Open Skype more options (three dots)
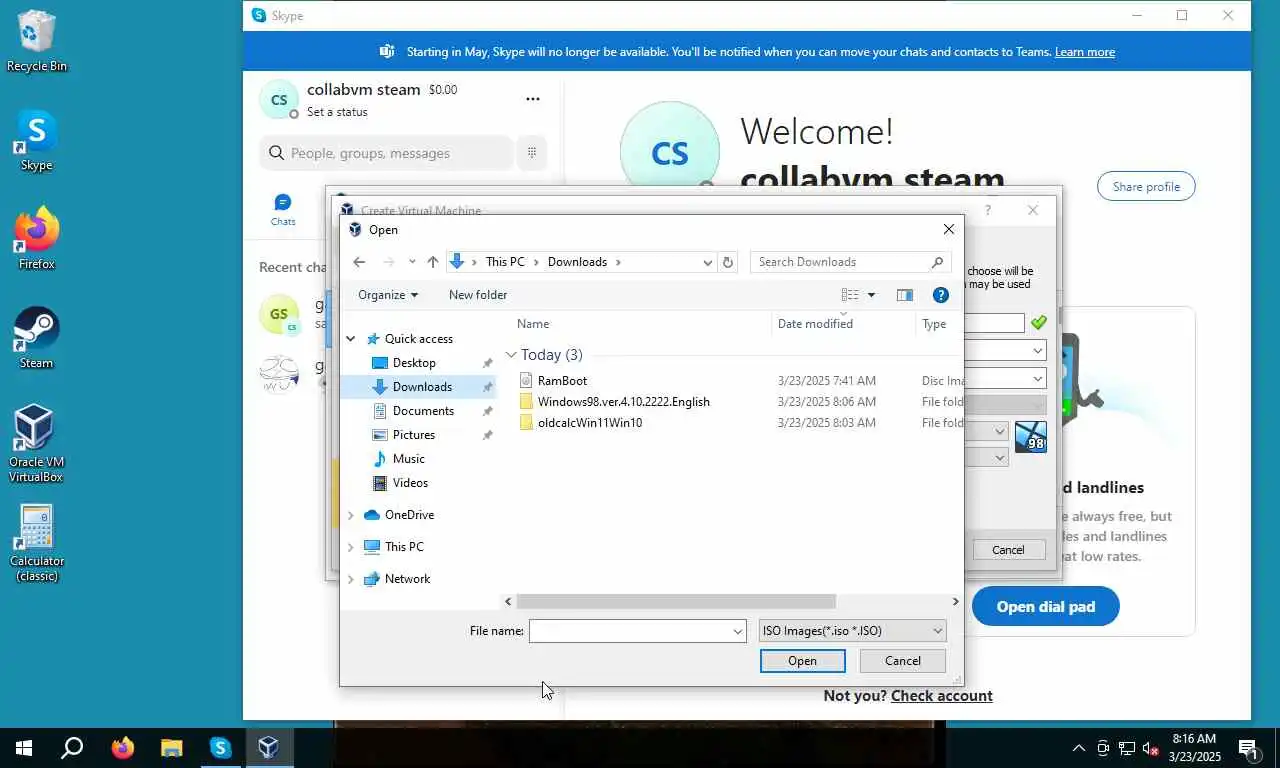Screen dimensions: 1280x768 tap(533, 99)
